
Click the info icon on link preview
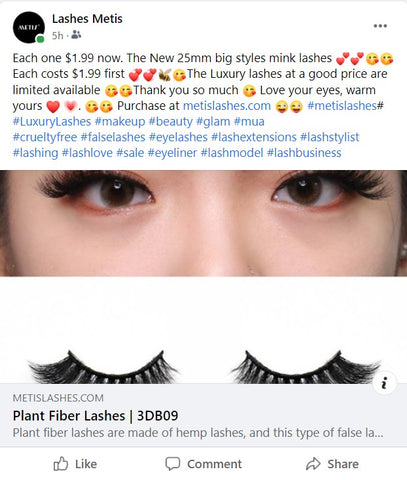click(x=385, y=383)
